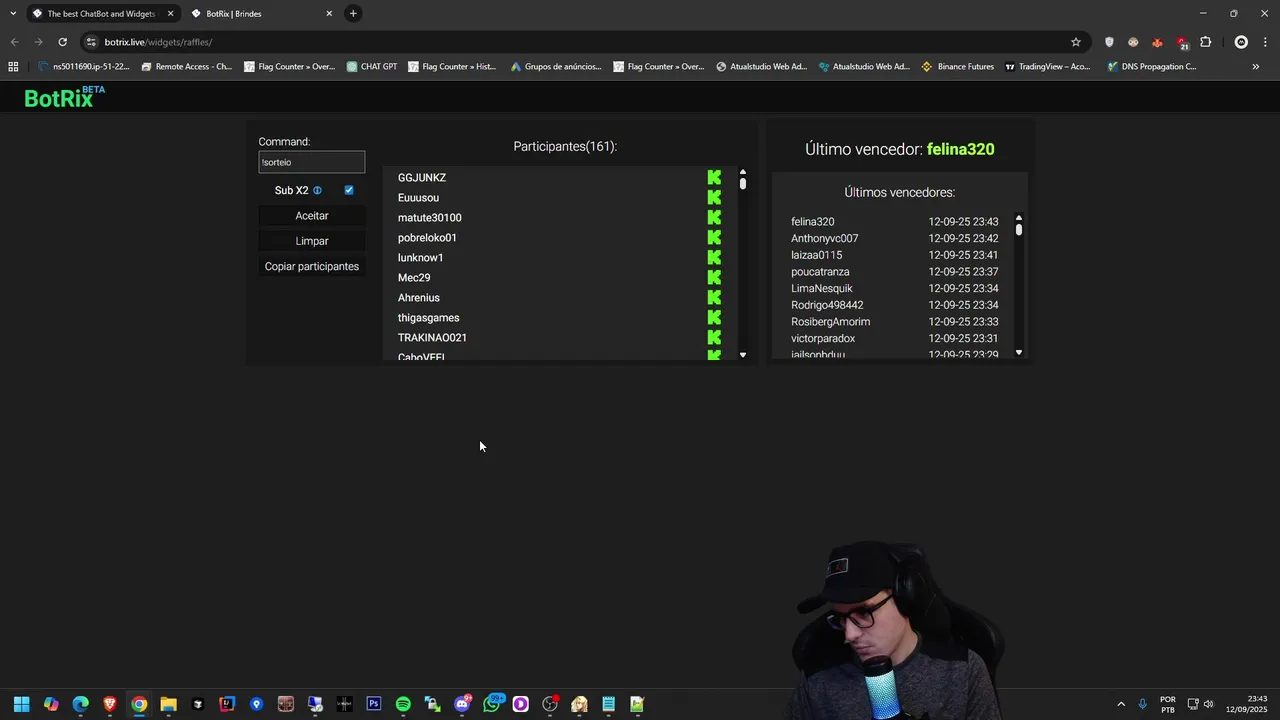Open the Google apps grid in bookmarks bar
1280x720 pixels.
point(13,67)
